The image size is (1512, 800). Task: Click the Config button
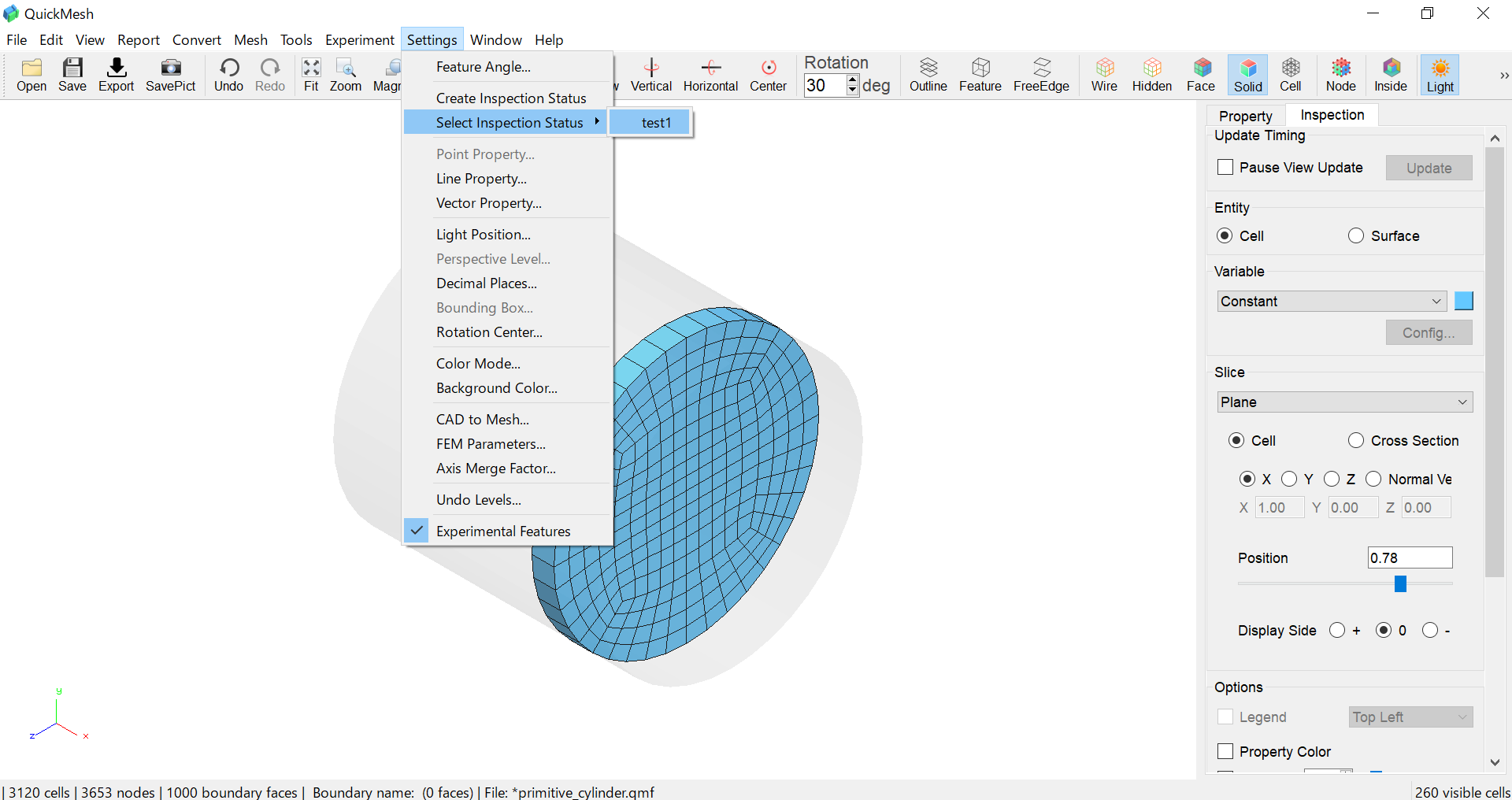pos(1429,332)
